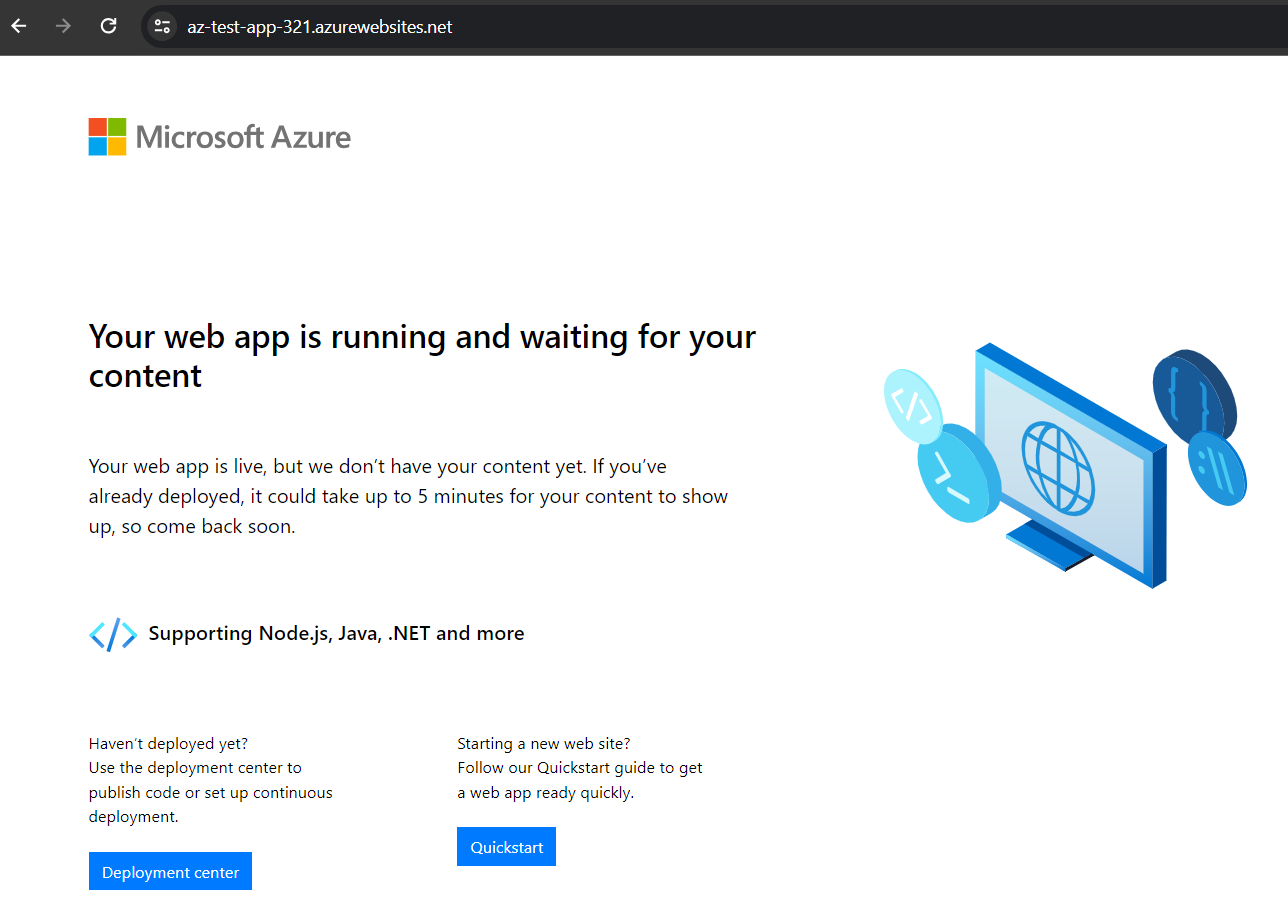
Task: Click text 'Starting a new web site?'
Action: [544, 743]
